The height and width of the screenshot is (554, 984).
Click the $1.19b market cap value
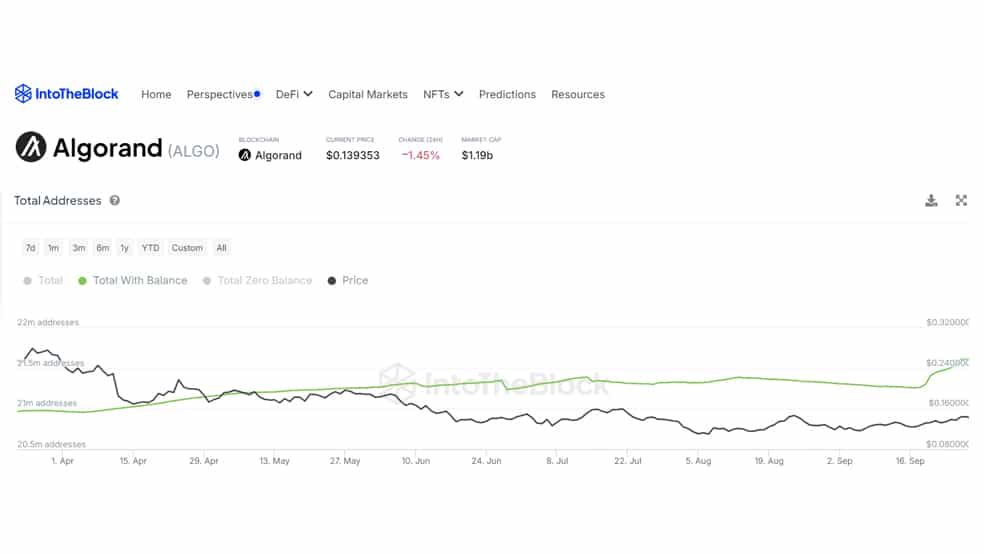(477, 155)
